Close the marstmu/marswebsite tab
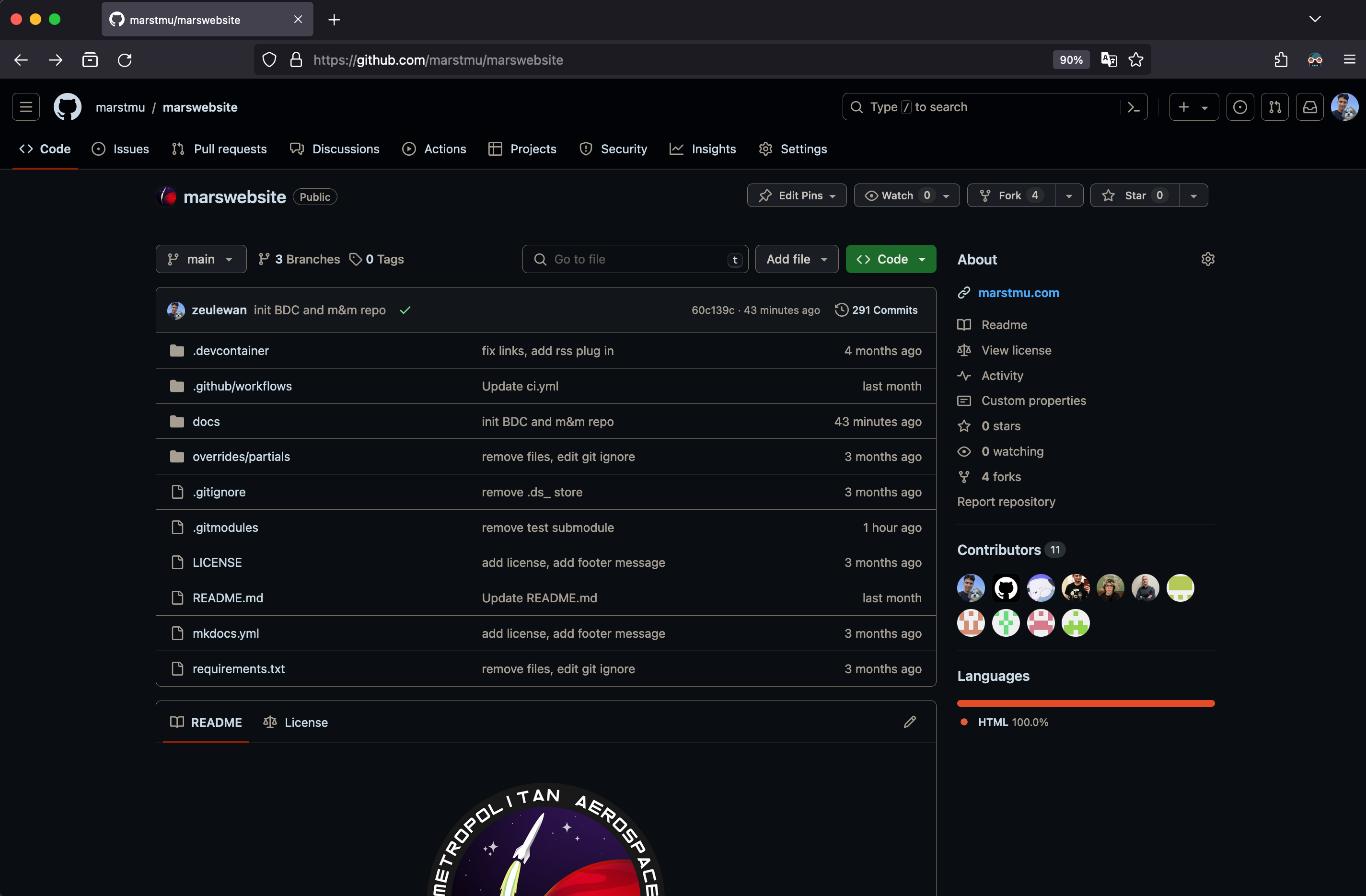Image resolution: width=1366 pixels, height=896 pixels. 298,20
